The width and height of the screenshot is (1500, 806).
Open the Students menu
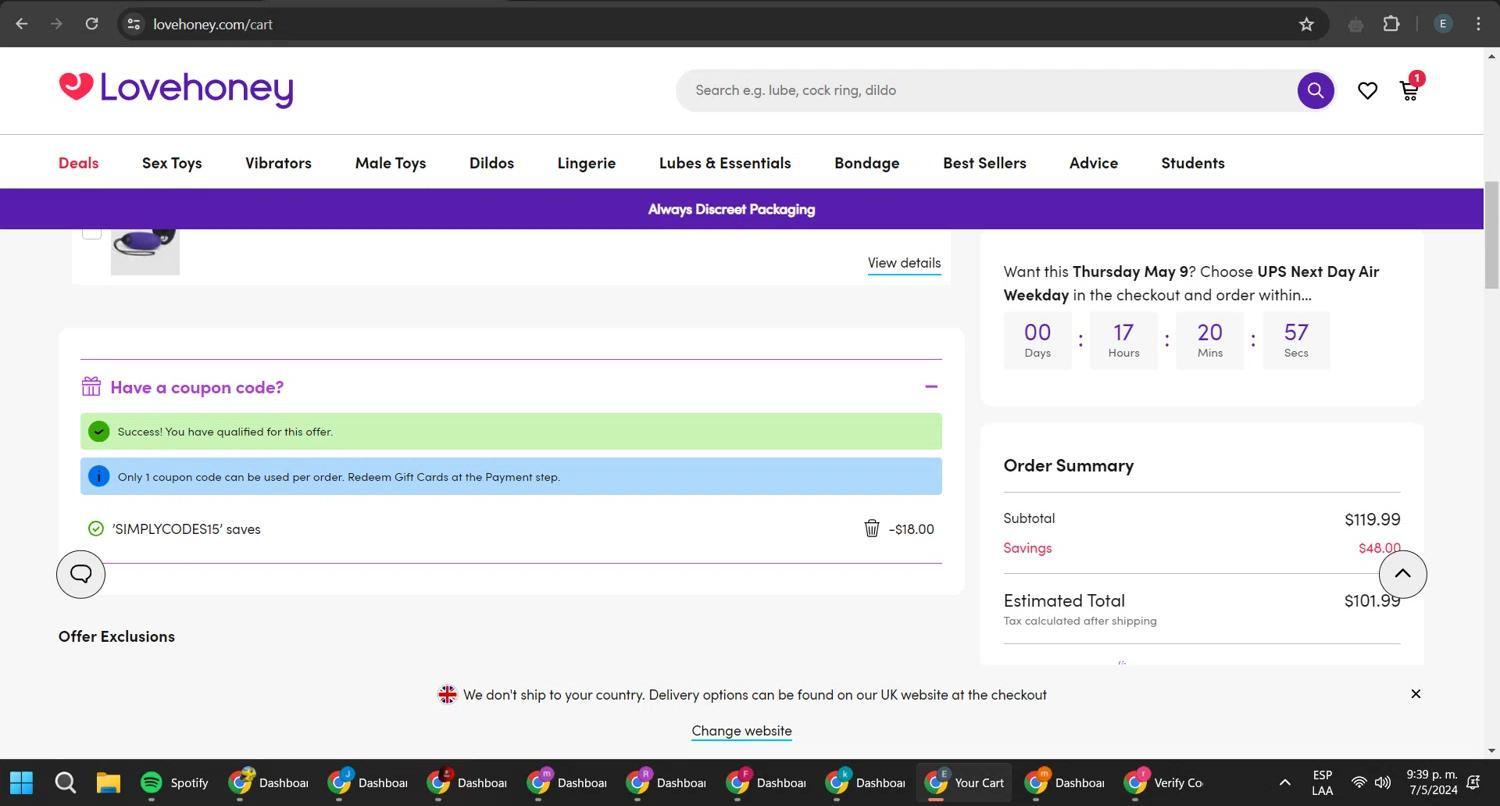1192,162
